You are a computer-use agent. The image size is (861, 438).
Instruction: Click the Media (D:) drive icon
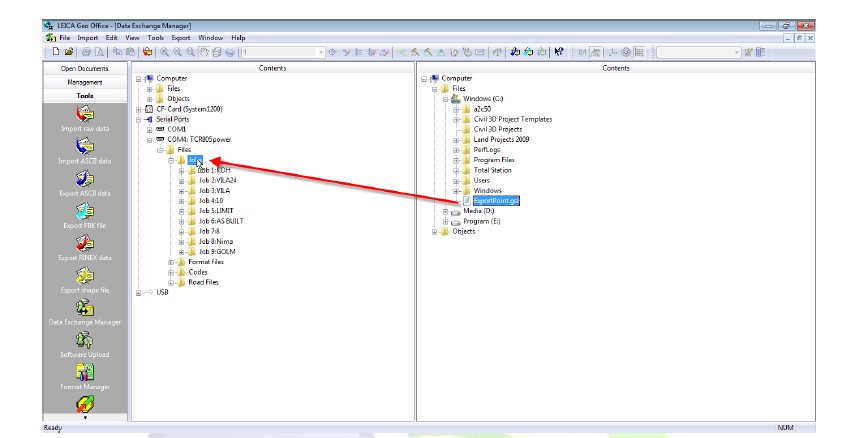click(x=456, y=211)
